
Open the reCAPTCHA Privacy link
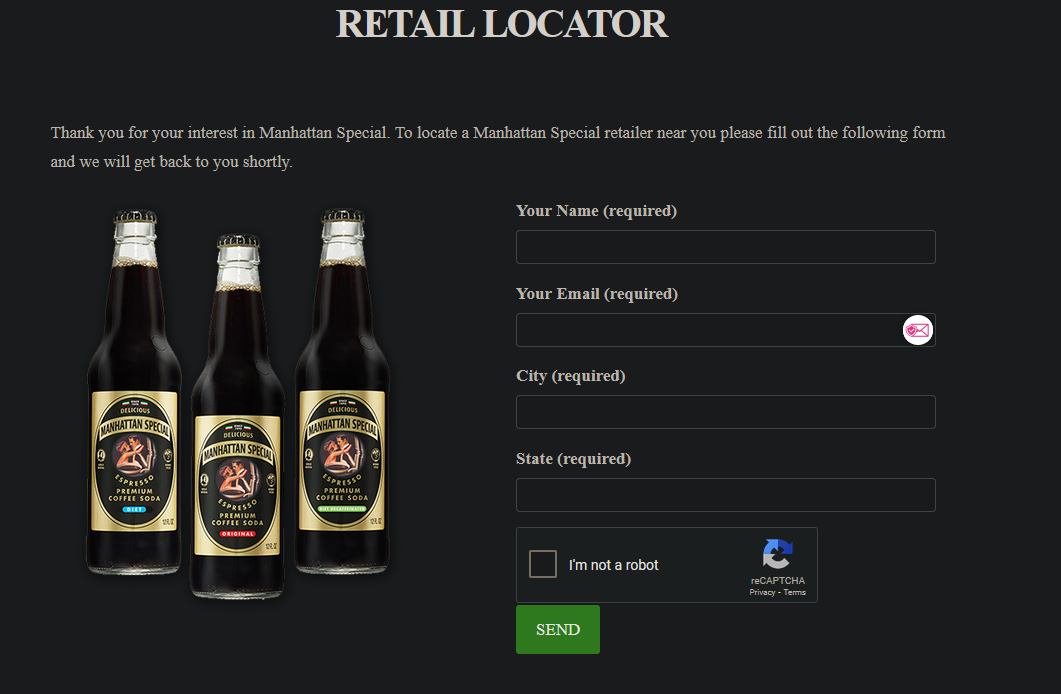(x=762, y=593)
